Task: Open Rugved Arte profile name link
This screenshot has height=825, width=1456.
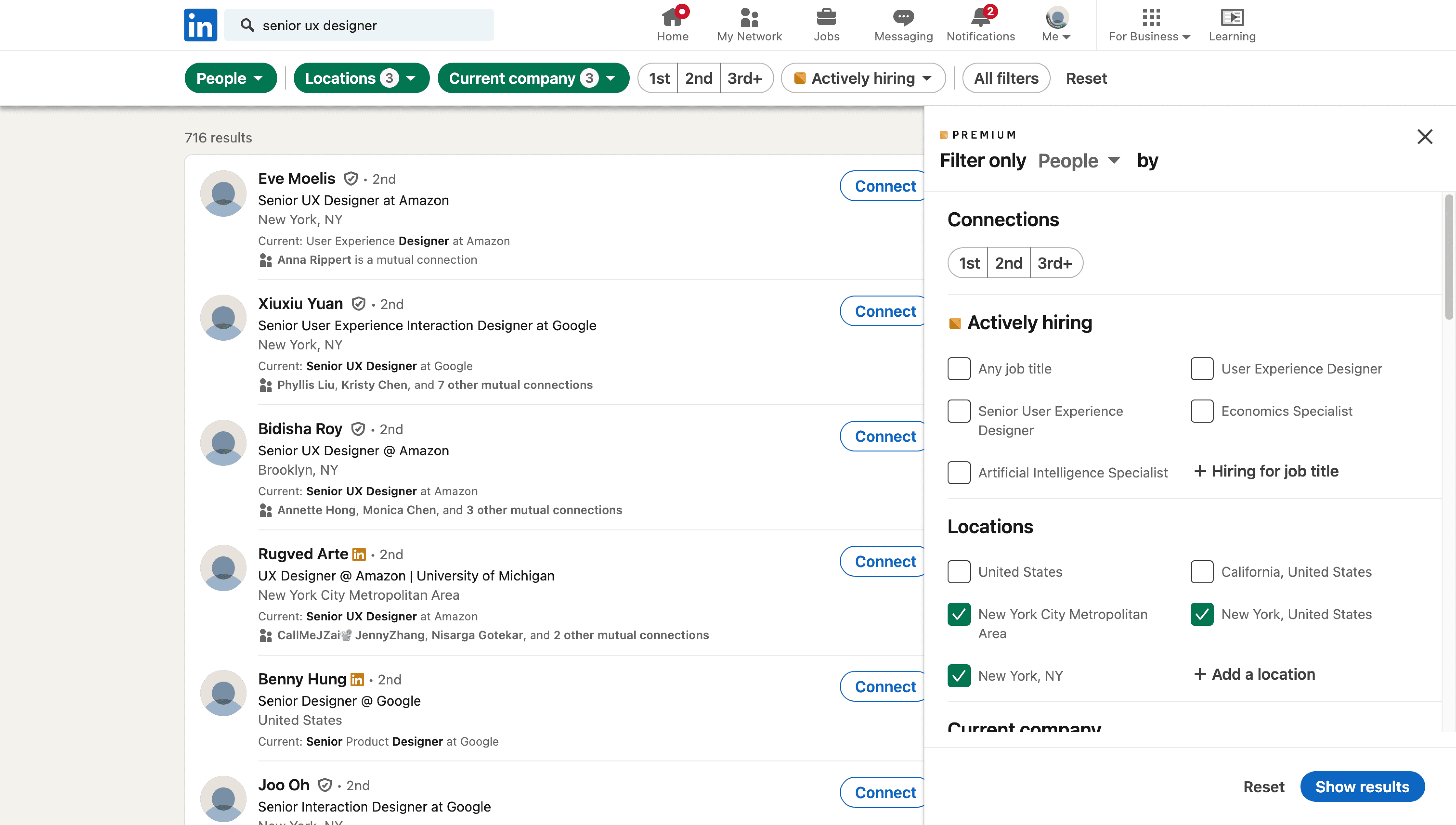Action: click(303, 554)
